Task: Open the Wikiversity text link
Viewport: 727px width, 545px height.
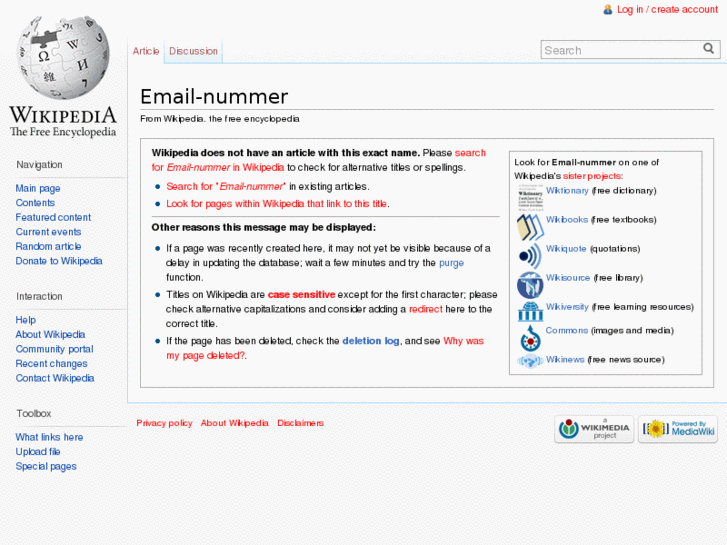Action: 567,307
